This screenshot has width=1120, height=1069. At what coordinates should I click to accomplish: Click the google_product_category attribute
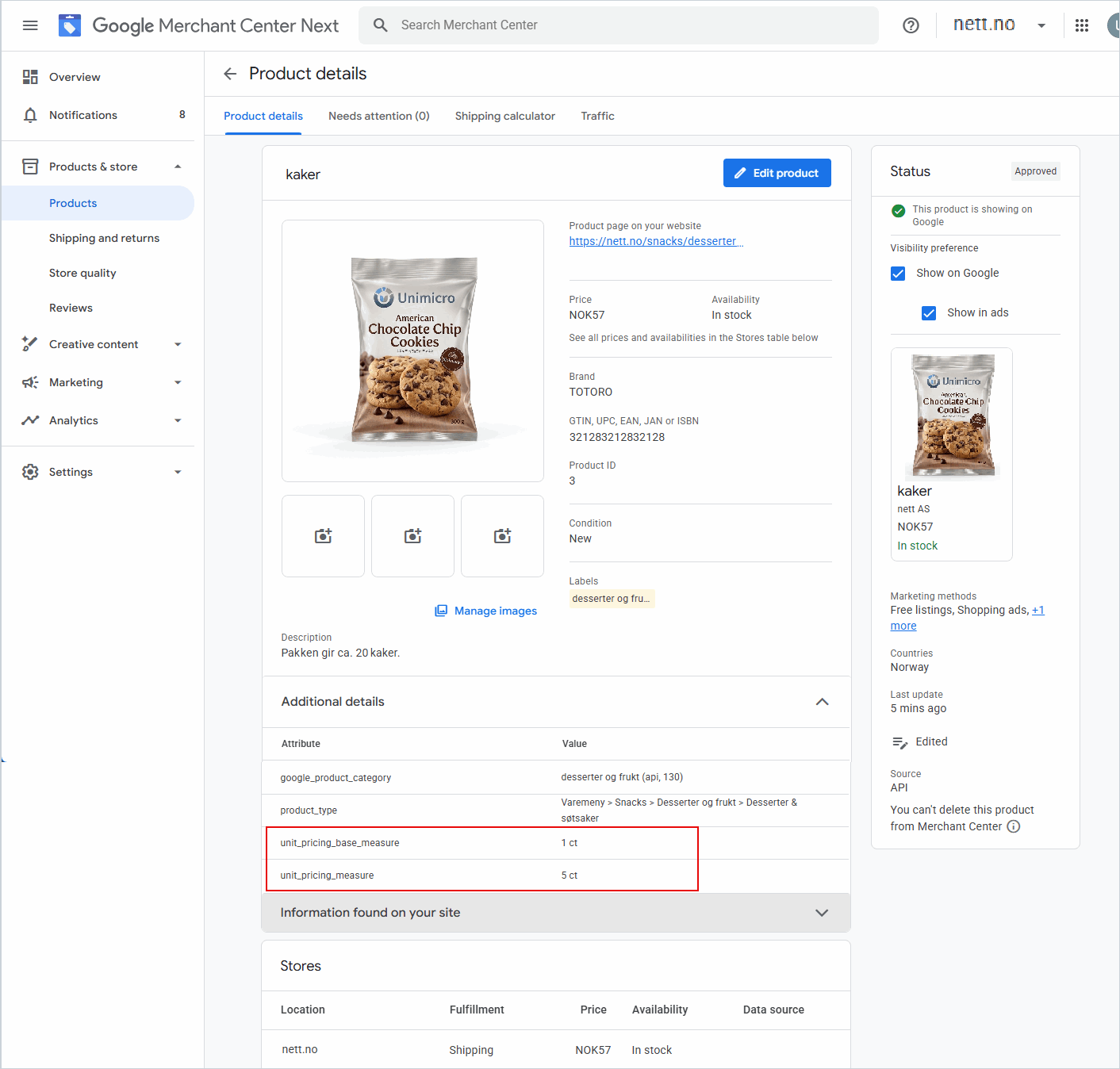[336, 778]
